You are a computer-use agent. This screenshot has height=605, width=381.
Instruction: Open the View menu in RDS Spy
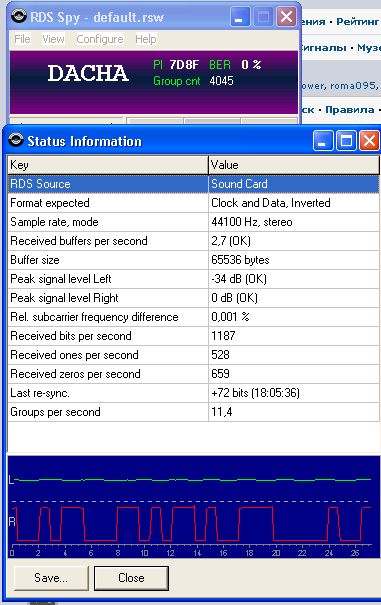[53, 39]
